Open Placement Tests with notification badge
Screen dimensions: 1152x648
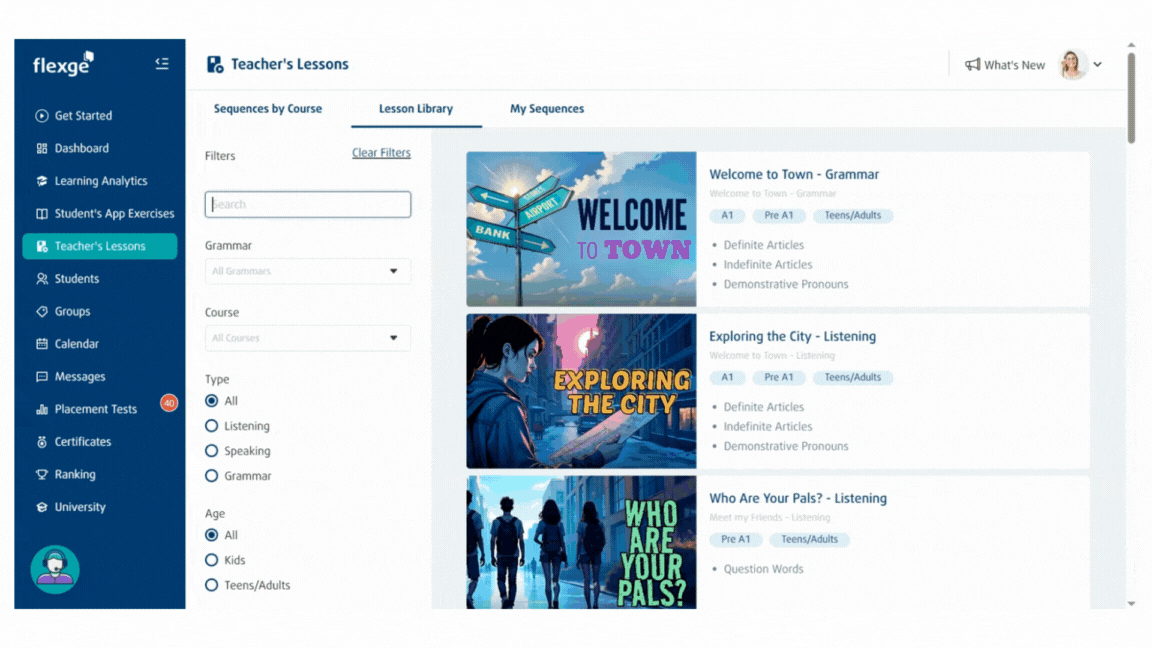pos(95,409)
